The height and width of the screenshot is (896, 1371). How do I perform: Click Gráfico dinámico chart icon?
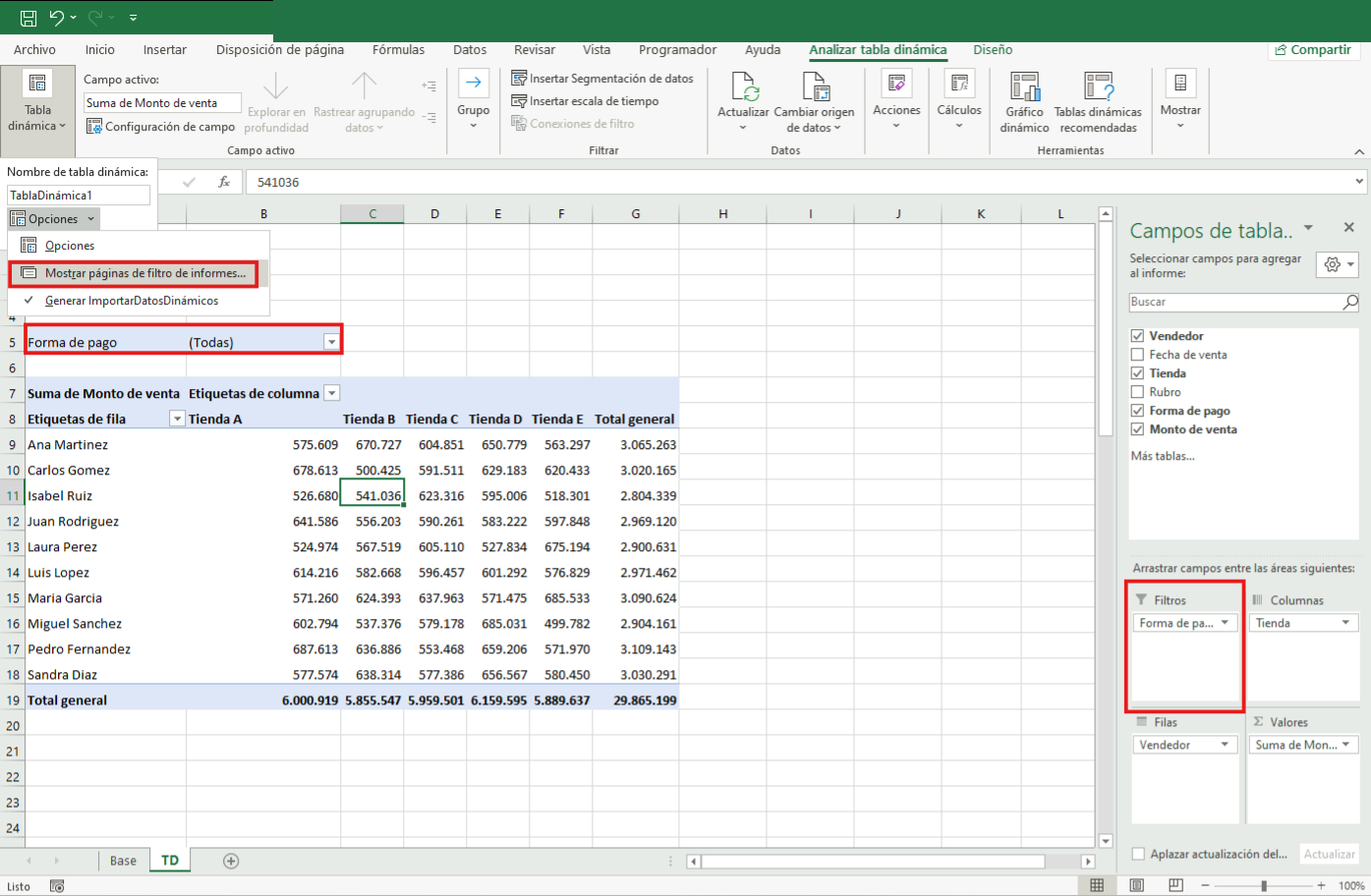tap(1025, 86)
